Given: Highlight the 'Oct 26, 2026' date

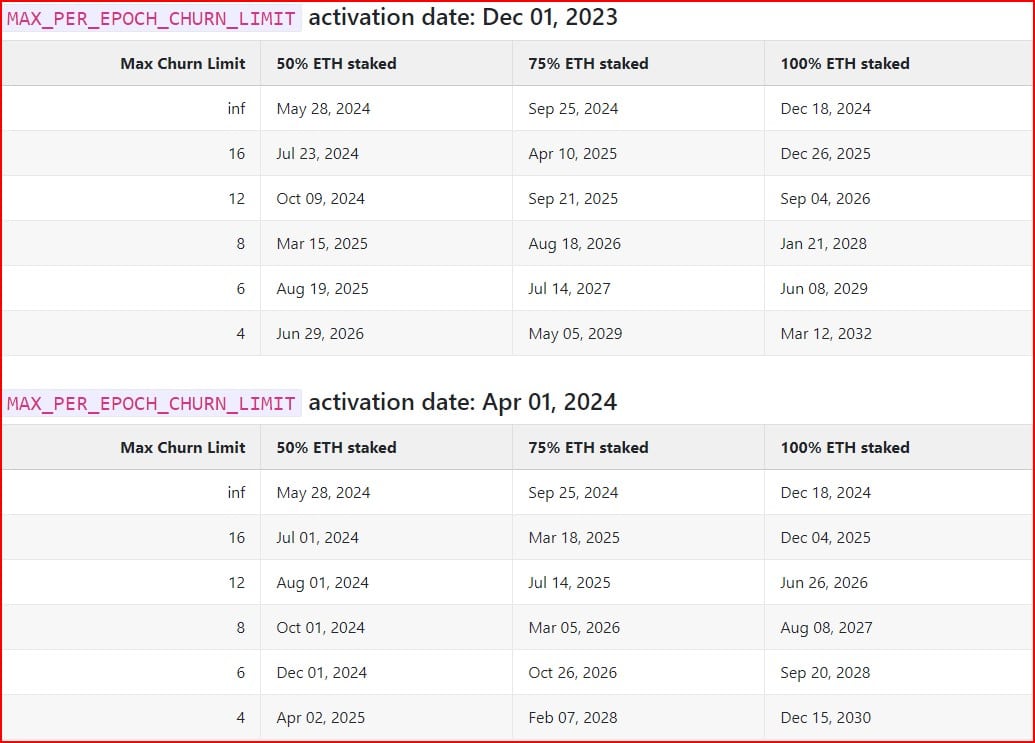Looking at the screenshot, I should (x=573, y=672).
